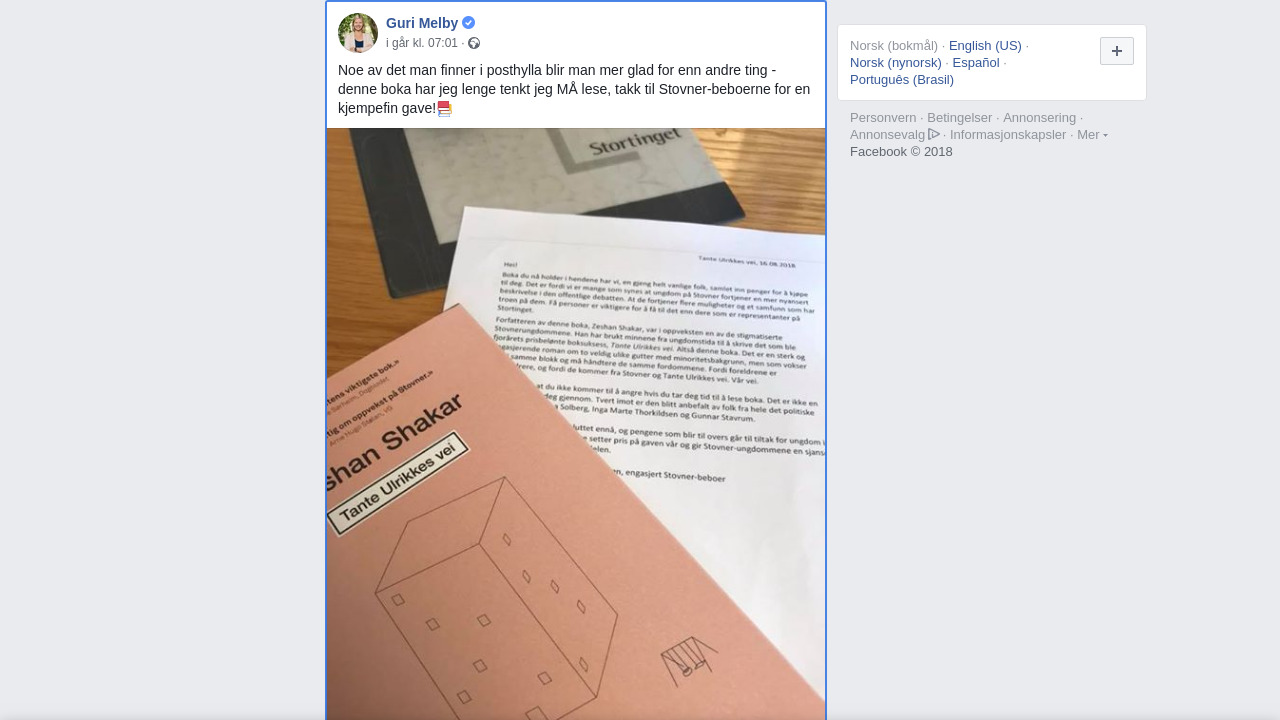1280x720 pixels.
Task: Click the public globe privacy icon
Action: pos(474,43)
